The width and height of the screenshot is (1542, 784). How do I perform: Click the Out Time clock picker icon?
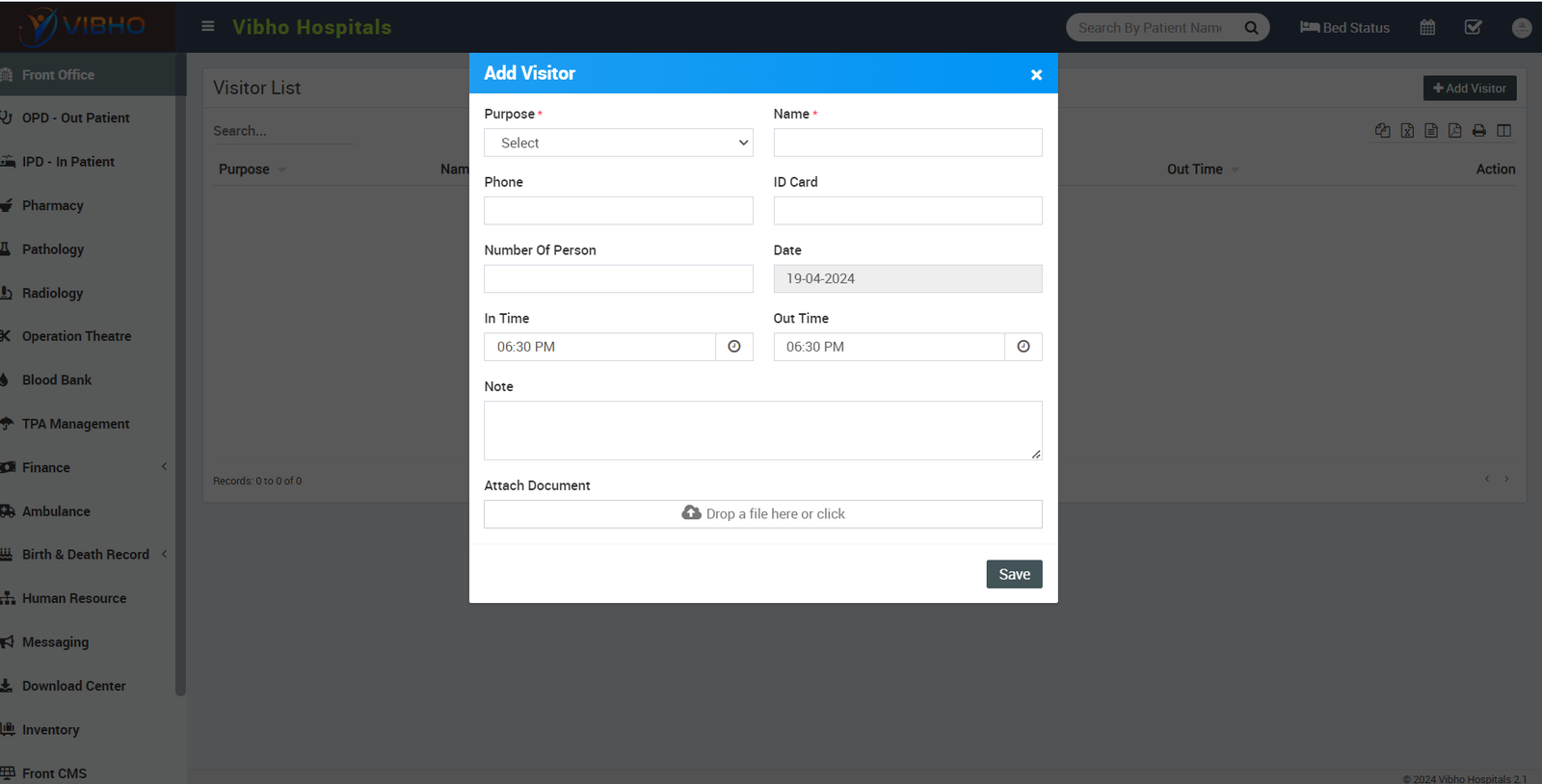[x=1023, y=347]
